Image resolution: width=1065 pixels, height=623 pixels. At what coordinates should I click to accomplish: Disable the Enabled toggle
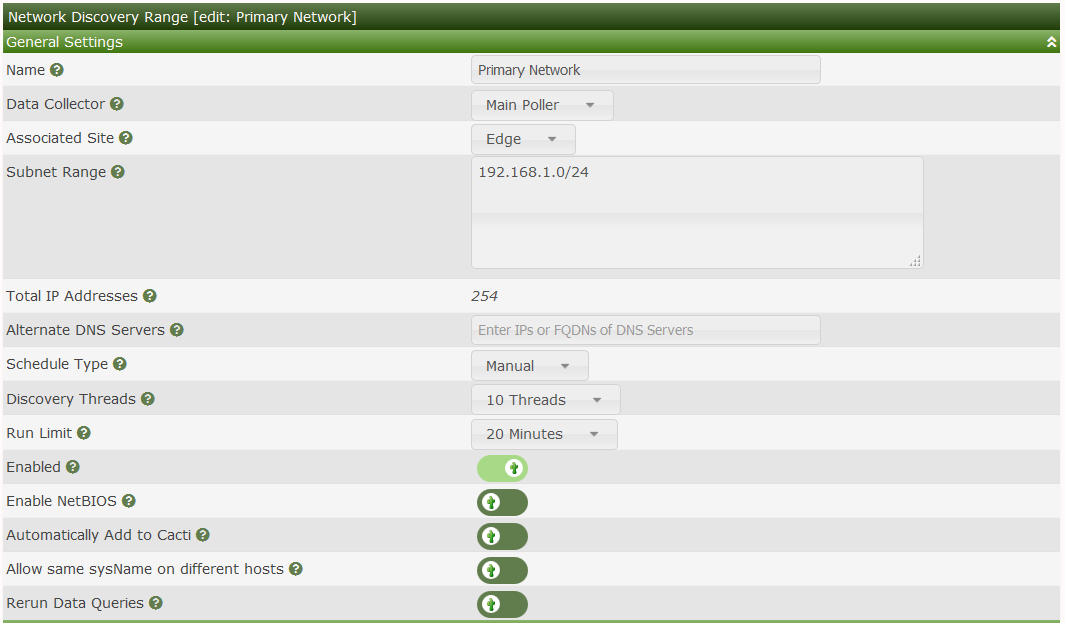point(502,468)
